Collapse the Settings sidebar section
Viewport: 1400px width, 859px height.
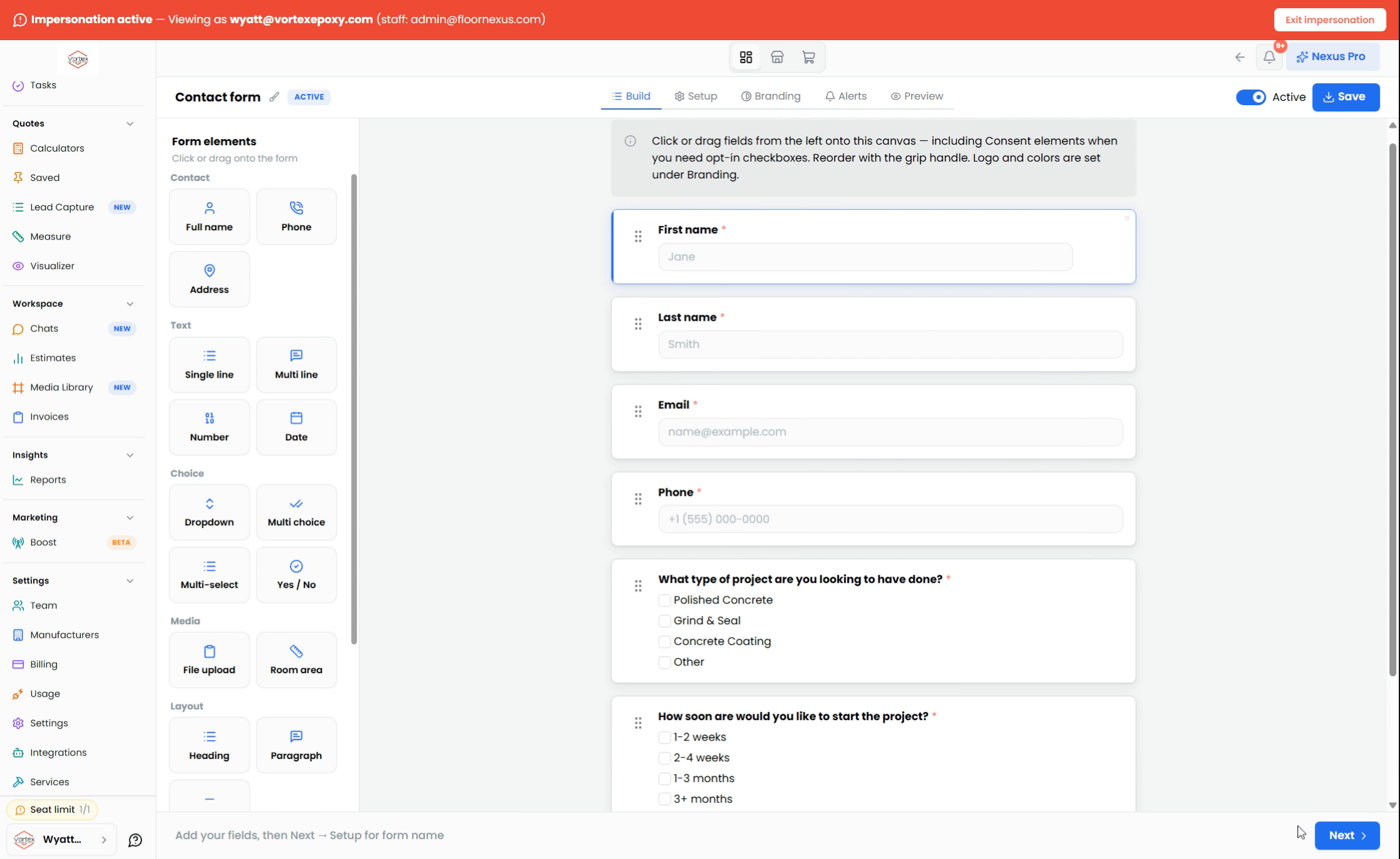130,581
